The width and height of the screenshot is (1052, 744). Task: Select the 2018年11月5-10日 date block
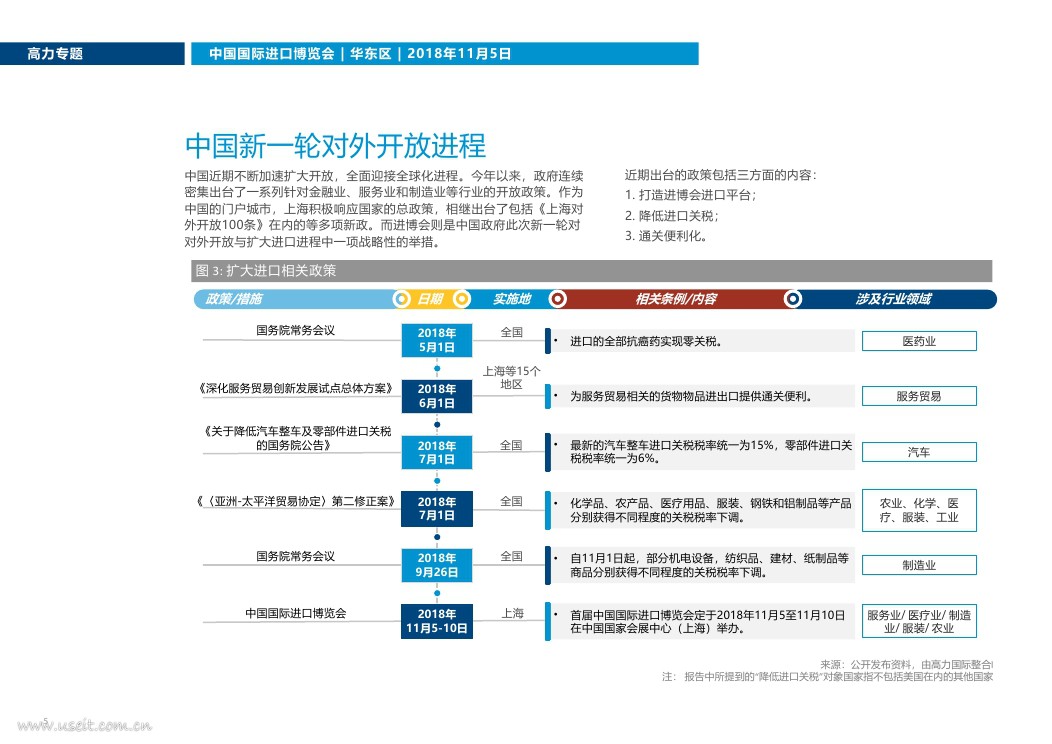(x=437, y=621)
